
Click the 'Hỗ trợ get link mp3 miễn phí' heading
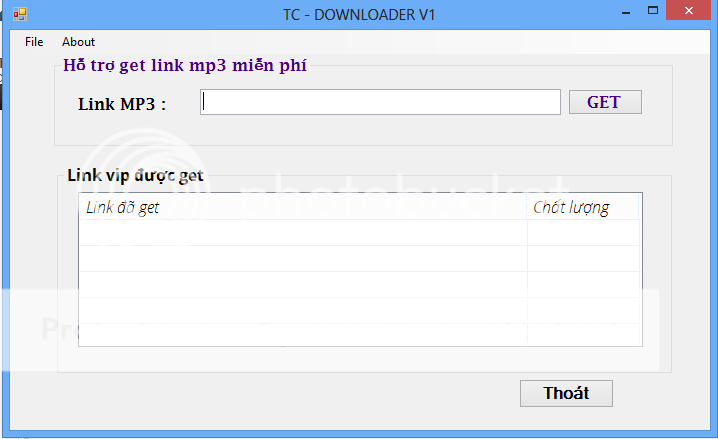185,65
